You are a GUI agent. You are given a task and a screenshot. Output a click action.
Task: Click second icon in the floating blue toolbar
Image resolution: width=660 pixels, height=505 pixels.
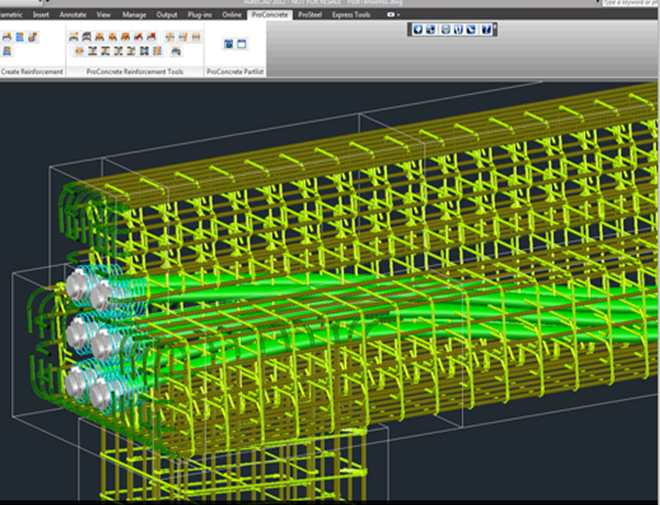431,29
